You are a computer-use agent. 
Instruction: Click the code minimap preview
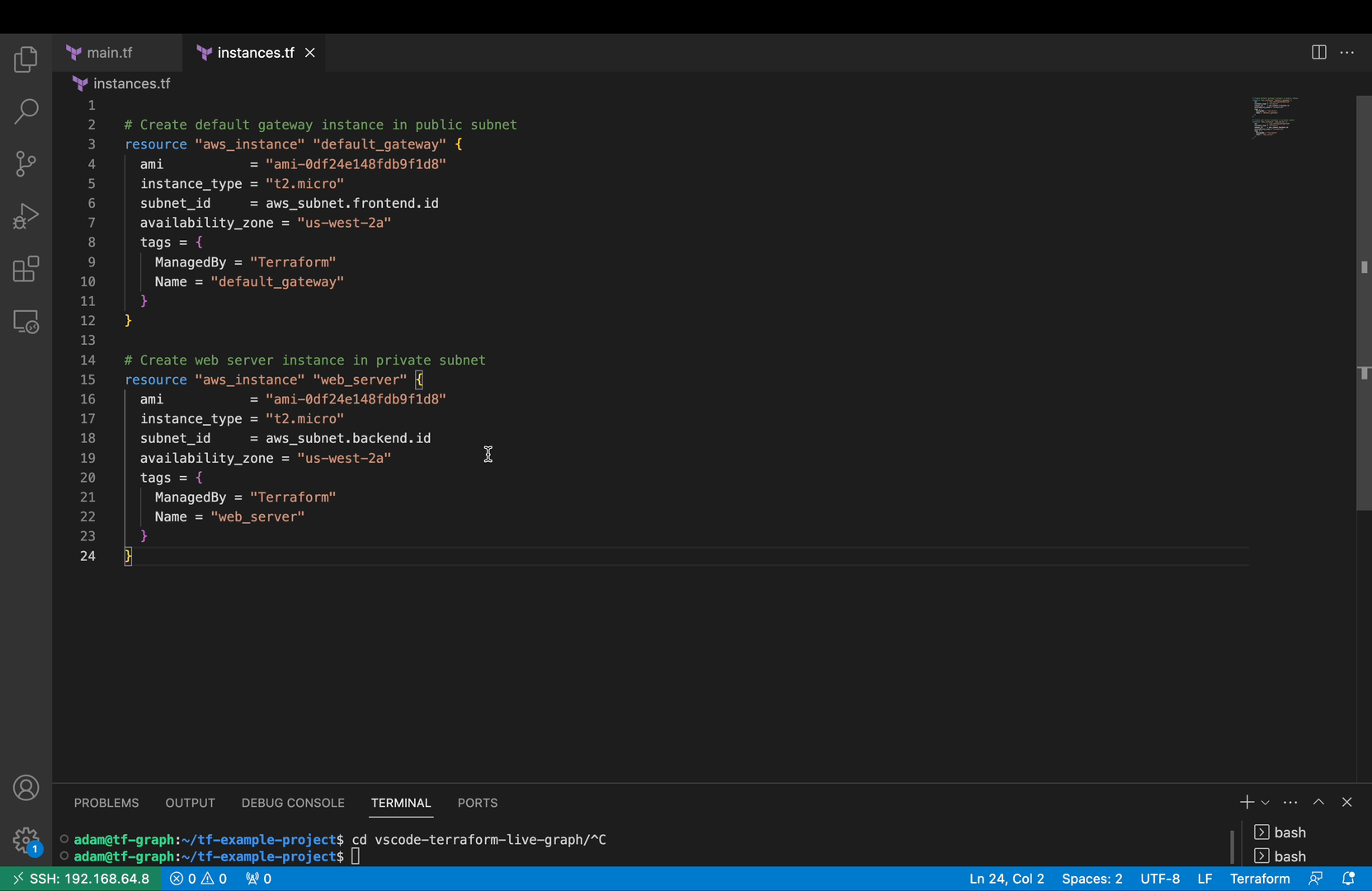(x=1275, y=117)
